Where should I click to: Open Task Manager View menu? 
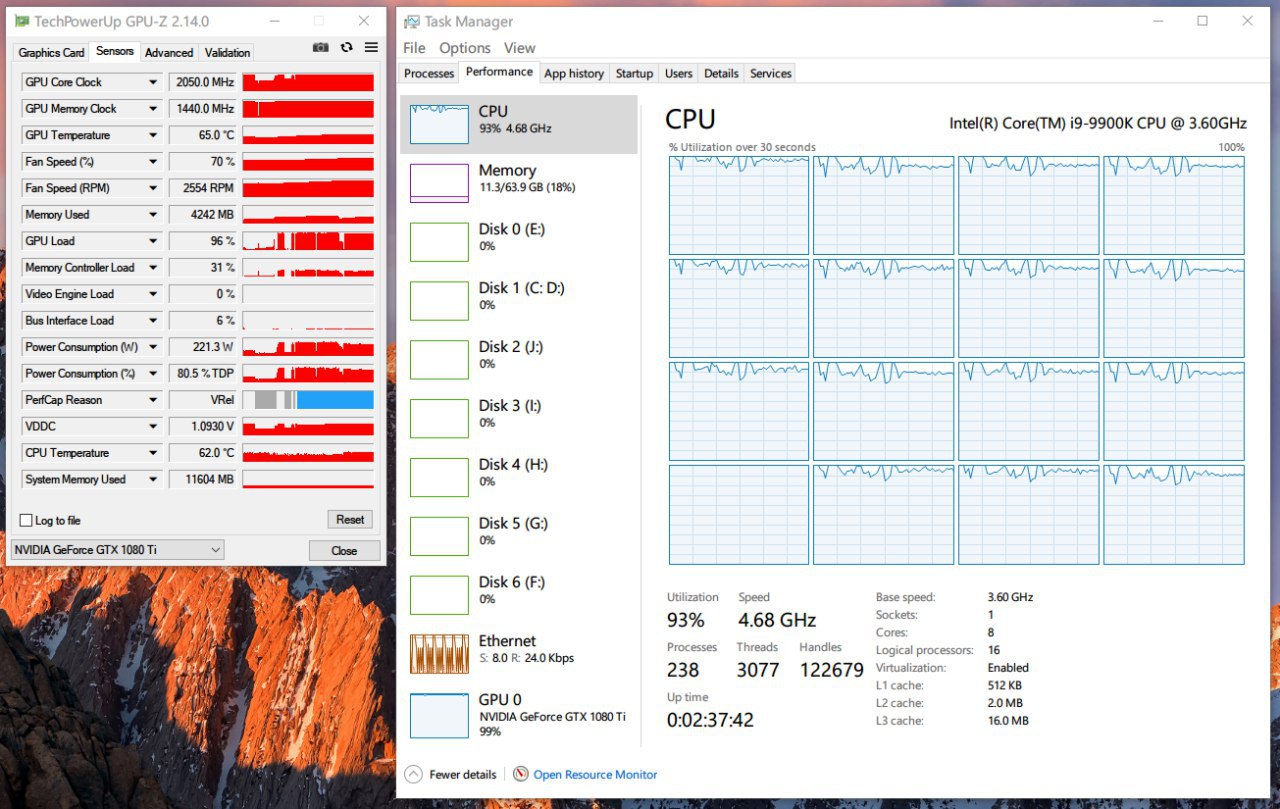click(x=520, y=48)
